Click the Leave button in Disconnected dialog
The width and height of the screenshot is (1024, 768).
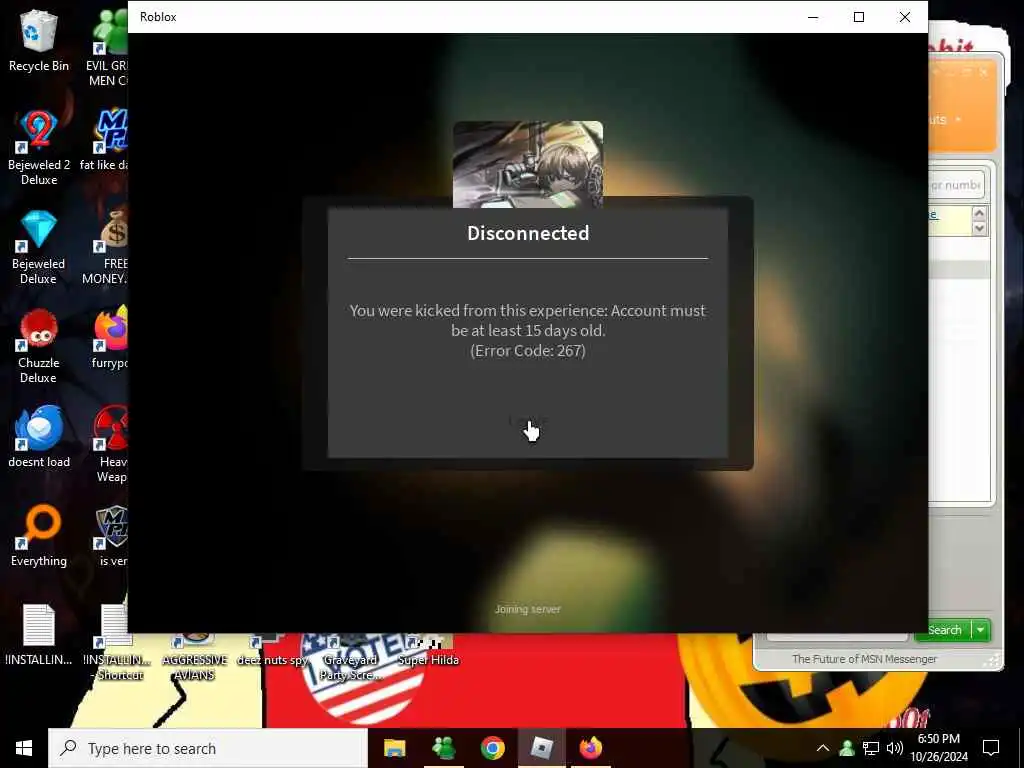pyautogui.click(x=528, y=422)
